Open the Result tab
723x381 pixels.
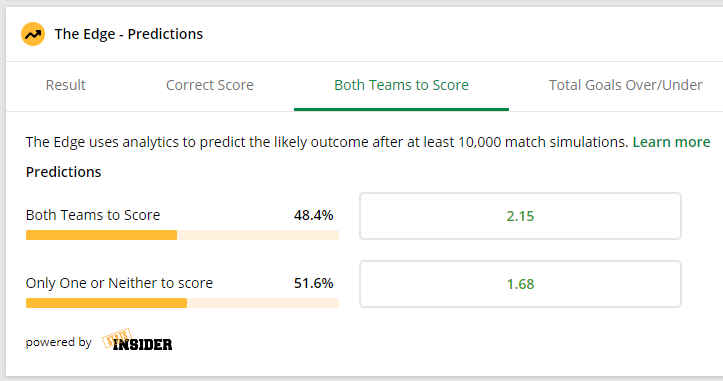[x=65, y=85]
